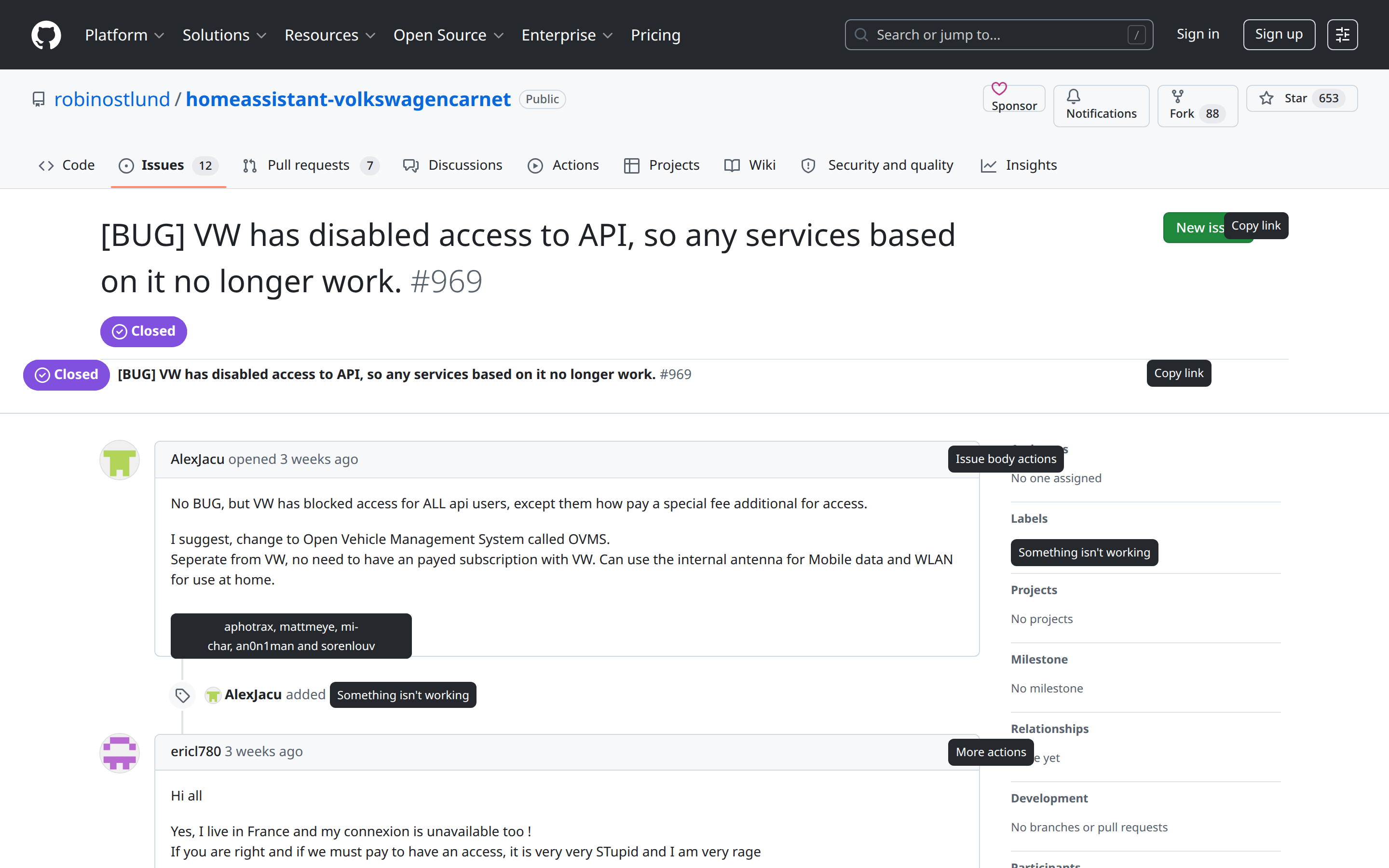Image resolution: width=1389 pixels, height=868 pixels.
Task: Expand the Enterprise menu
Action: click(567, 35)
